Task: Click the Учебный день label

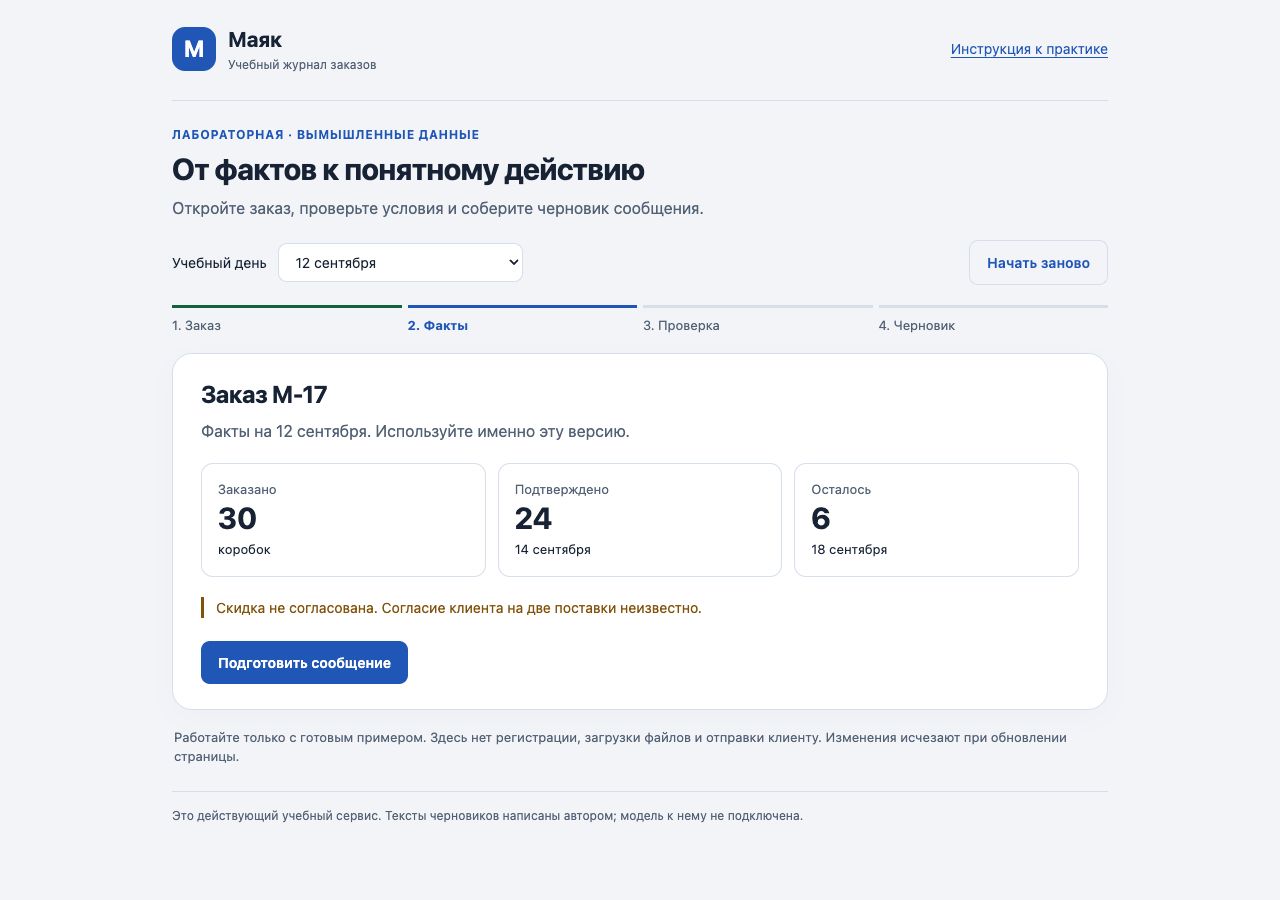Action: click(x=219, y=263)
